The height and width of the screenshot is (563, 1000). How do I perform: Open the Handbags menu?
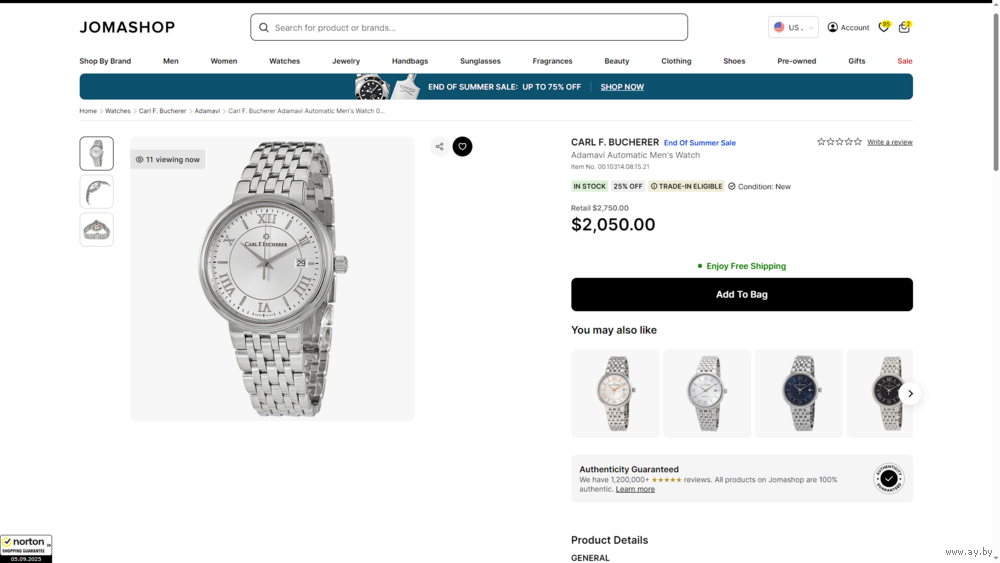click(410, 61)
